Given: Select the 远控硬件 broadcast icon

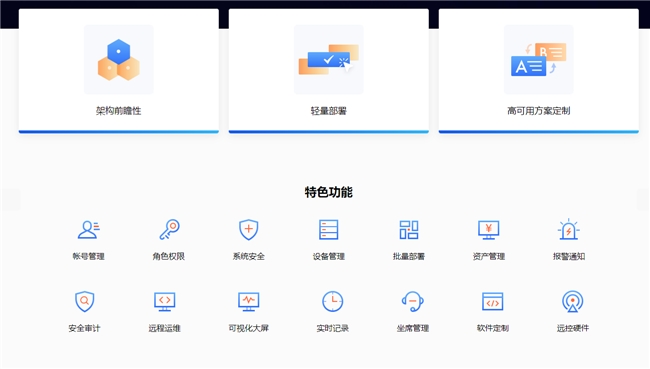Looking at the screenshot, I should pyautogui.click(x=572, y=301).
